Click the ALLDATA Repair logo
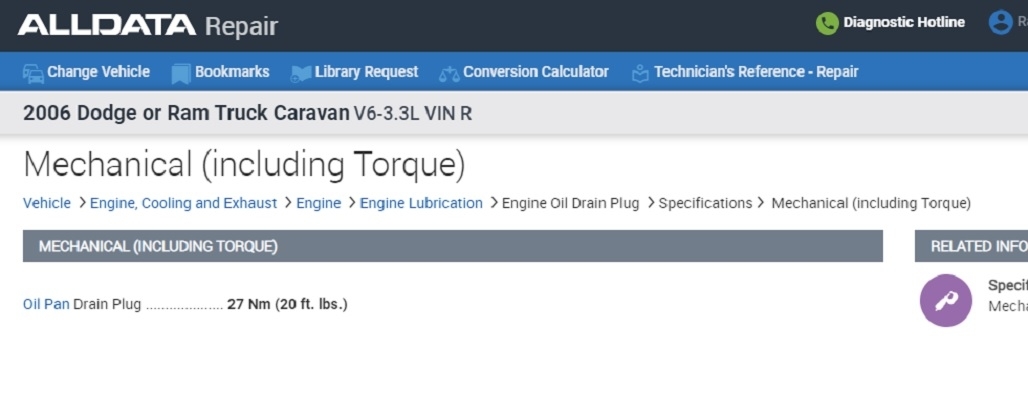 [148, 26]
